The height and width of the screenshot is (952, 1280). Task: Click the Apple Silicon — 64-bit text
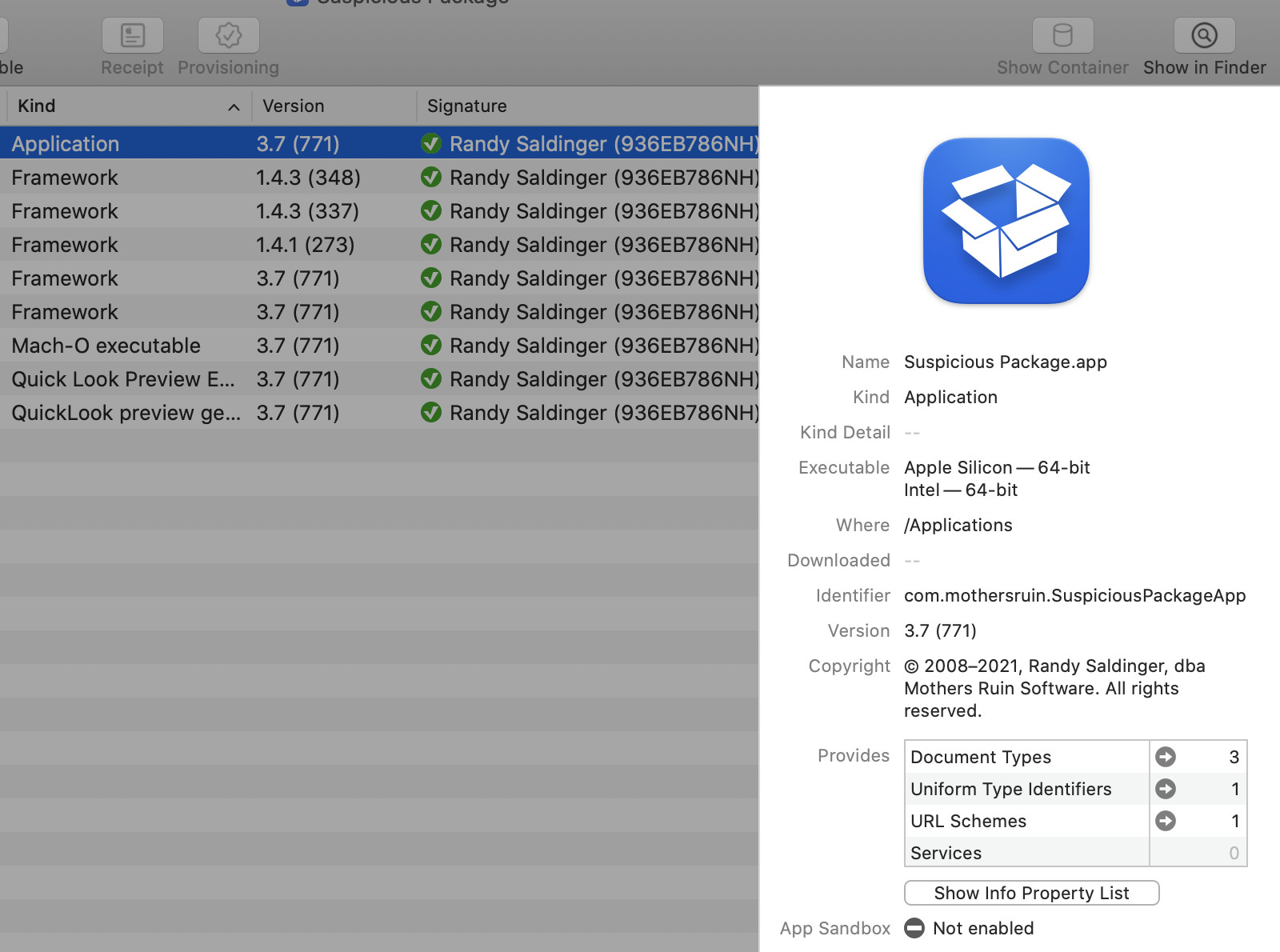pos(997,467)
